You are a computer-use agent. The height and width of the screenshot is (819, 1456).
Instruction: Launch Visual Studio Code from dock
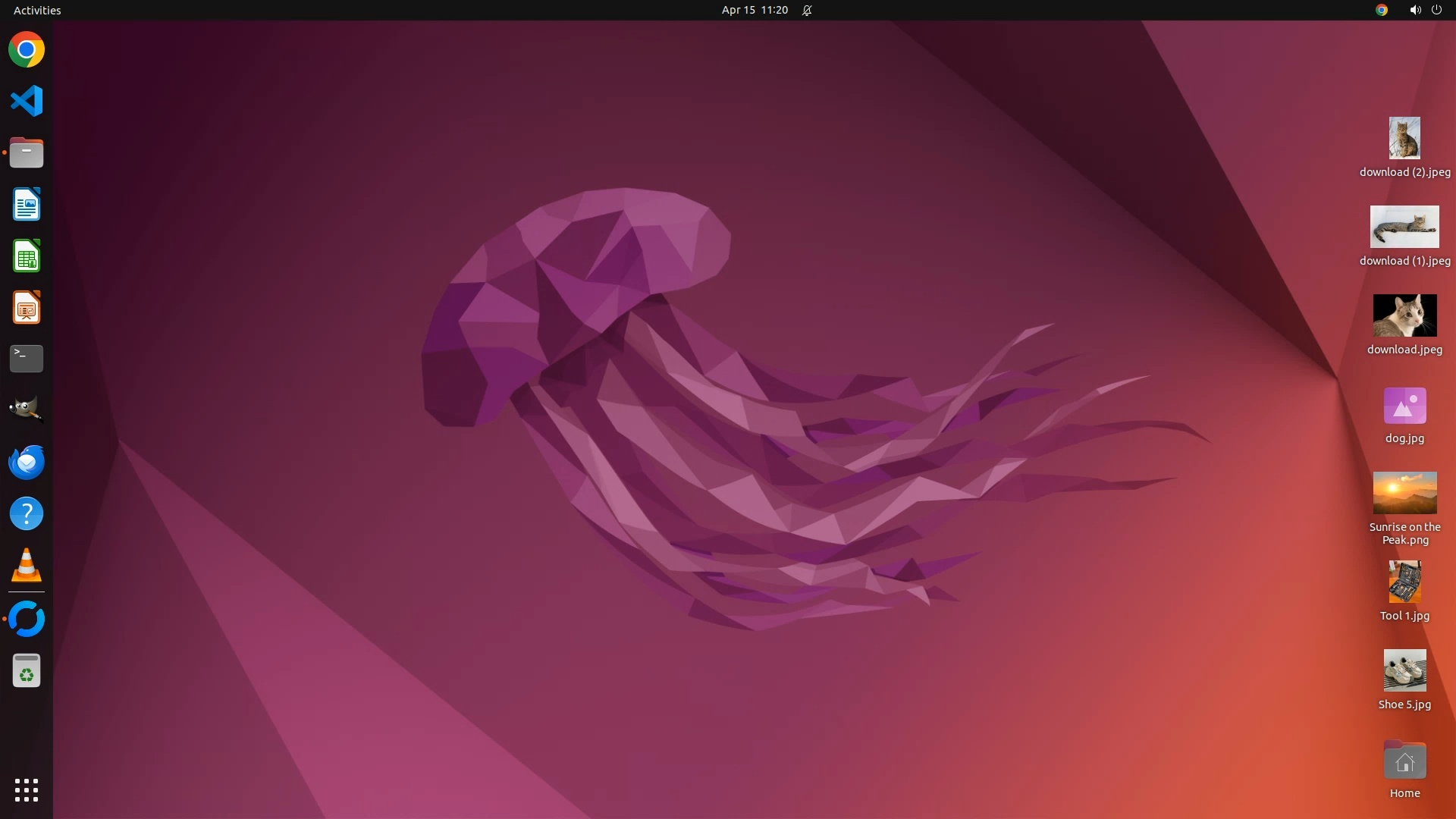pos(27,101)
